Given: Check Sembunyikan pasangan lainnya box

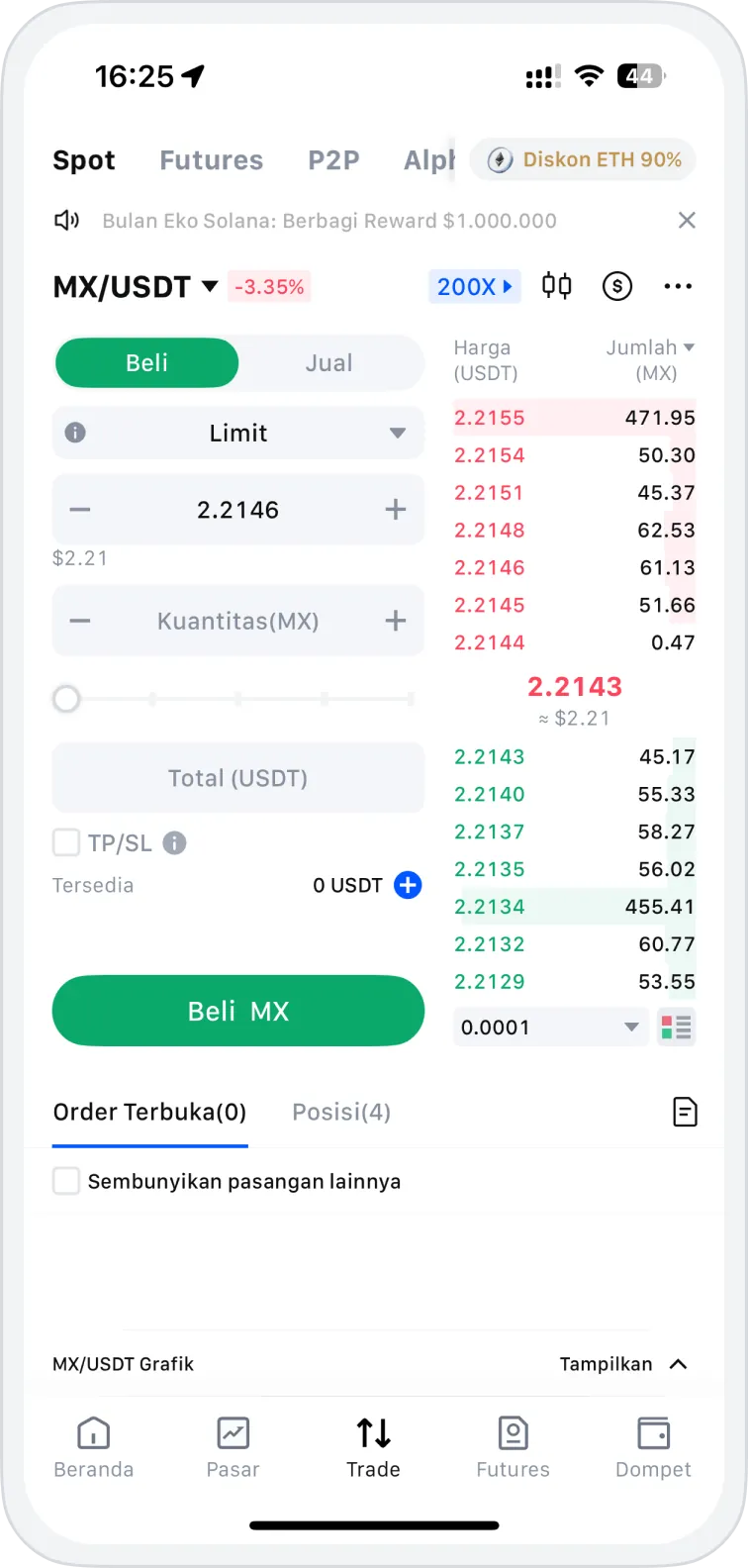Looking at the screenshot, I should click(66, 1181).
